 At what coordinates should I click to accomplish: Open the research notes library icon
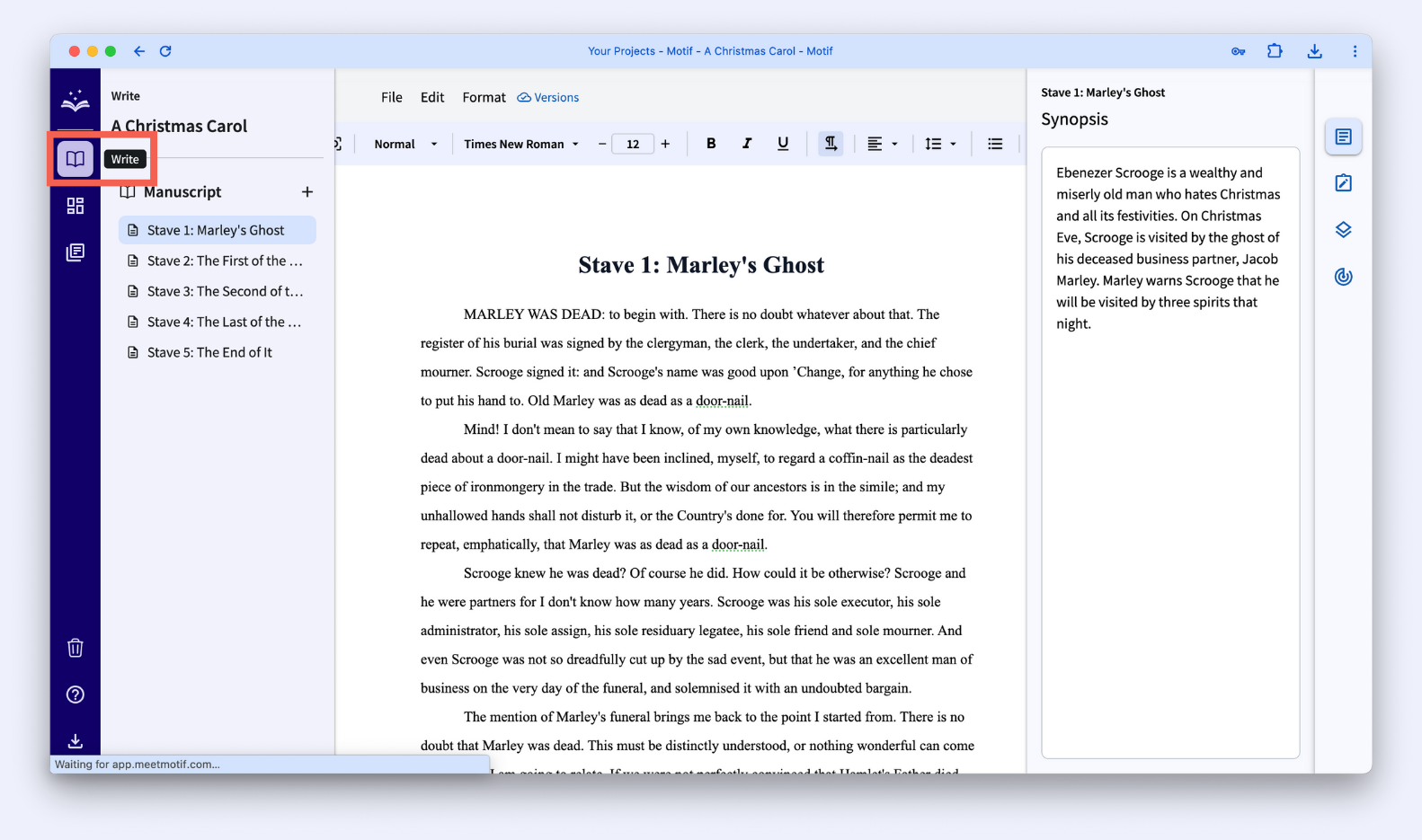click(76, 252)
